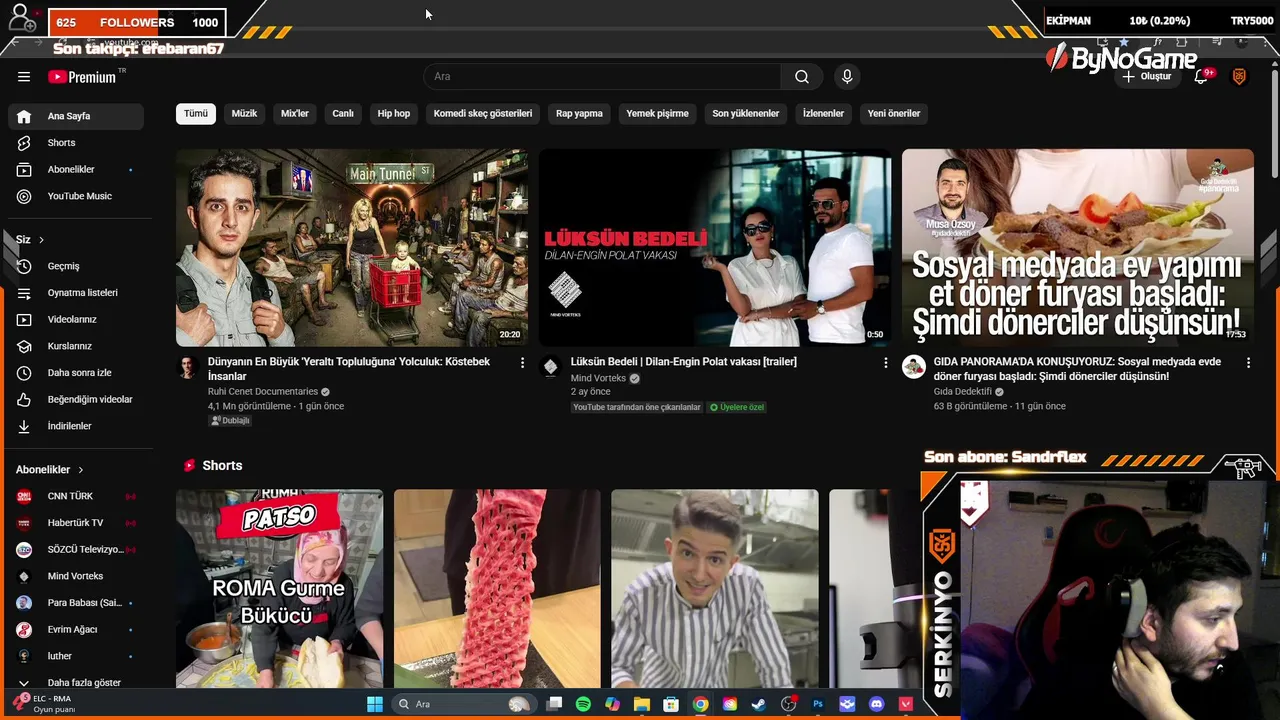Viewport: 1280px width, 720px height.
Task: Open Steam from the taskbar
Action: pos(759,704)
